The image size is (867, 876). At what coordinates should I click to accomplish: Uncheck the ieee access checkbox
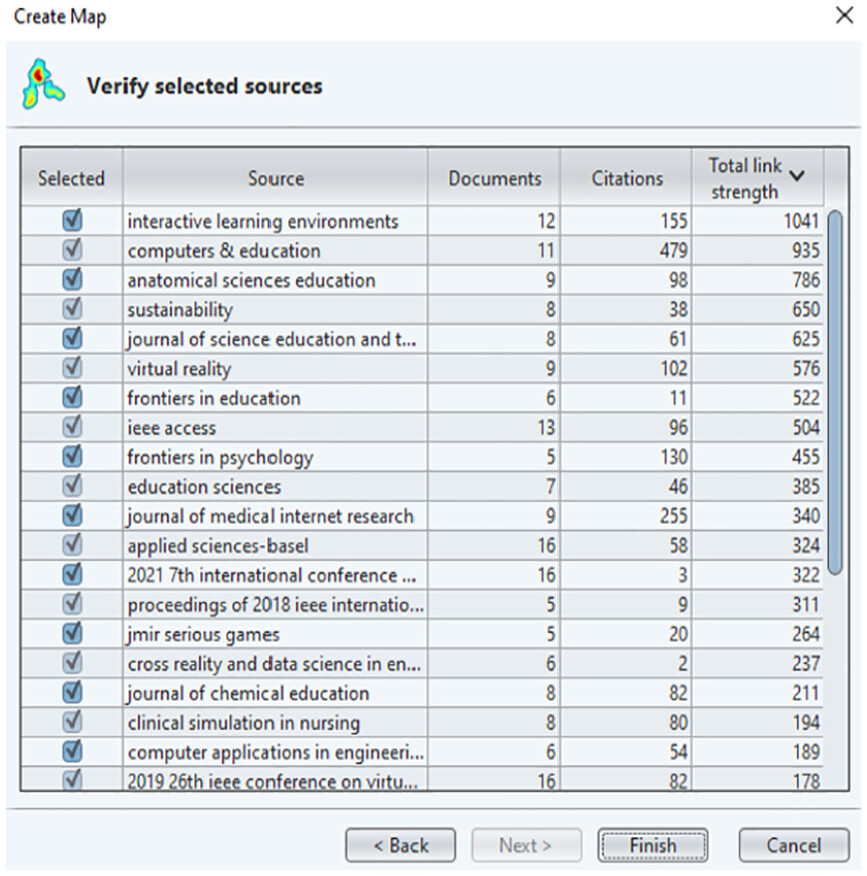coord(72,427)
